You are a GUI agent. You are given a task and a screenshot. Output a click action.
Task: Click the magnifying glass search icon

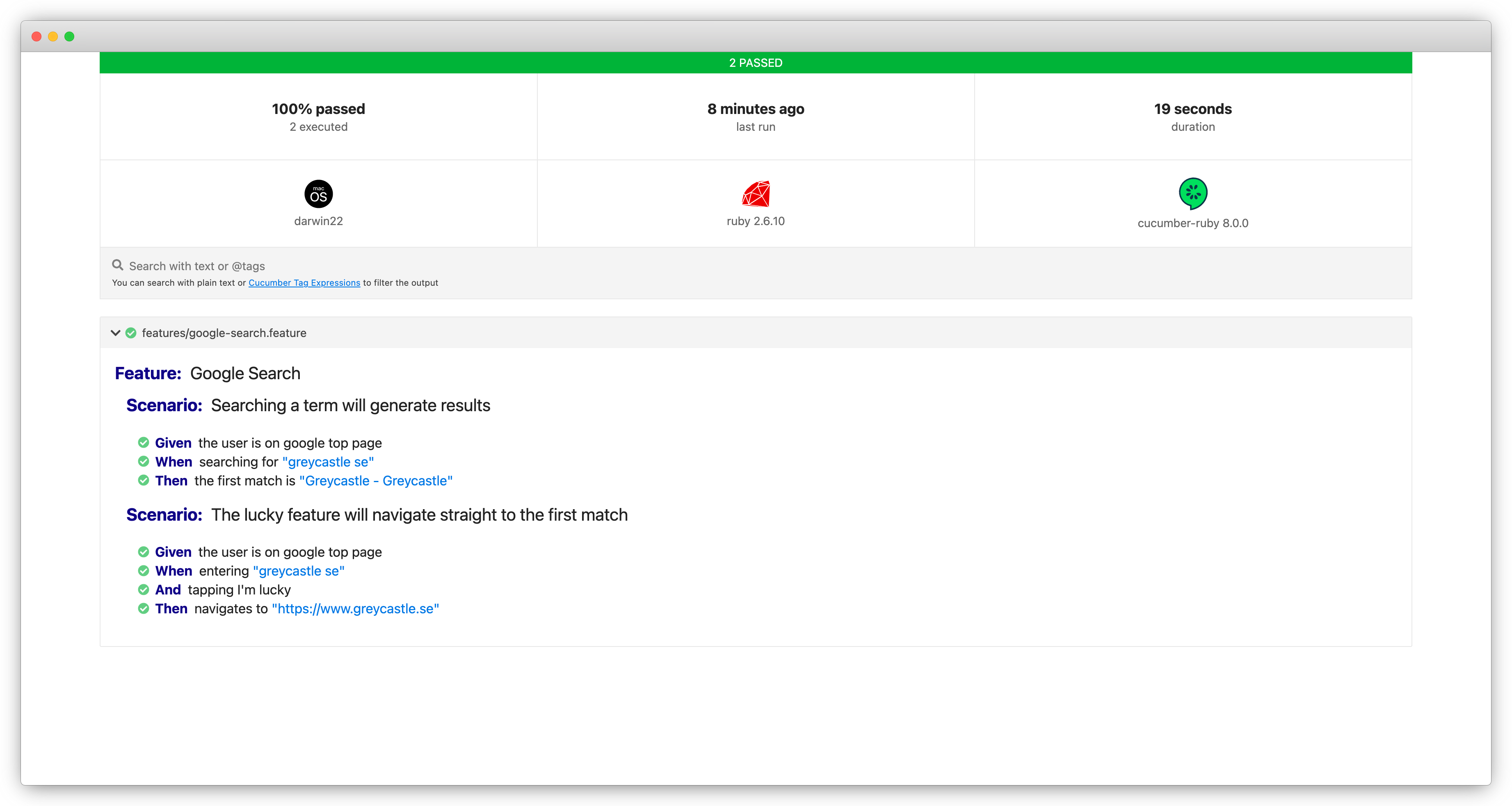[117, 265]
